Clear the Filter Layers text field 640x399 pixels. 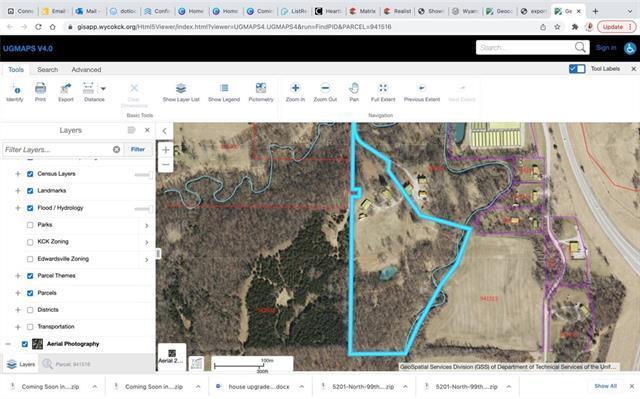coord(116,149)
